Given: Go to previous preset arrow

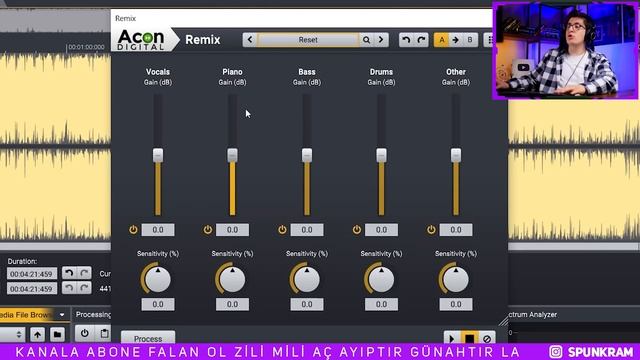Looking at the screenshot, I should click(x=250, y=40).
